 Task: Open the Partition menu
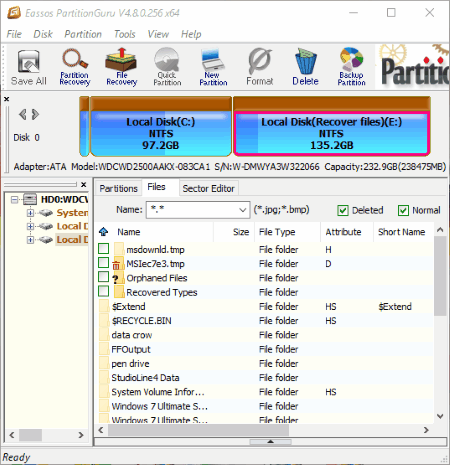(x=83, y=34)
